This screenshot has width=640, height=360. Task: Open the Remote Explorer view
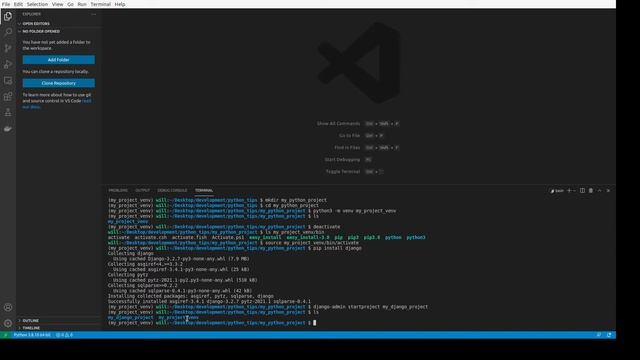tap(8, 80)
